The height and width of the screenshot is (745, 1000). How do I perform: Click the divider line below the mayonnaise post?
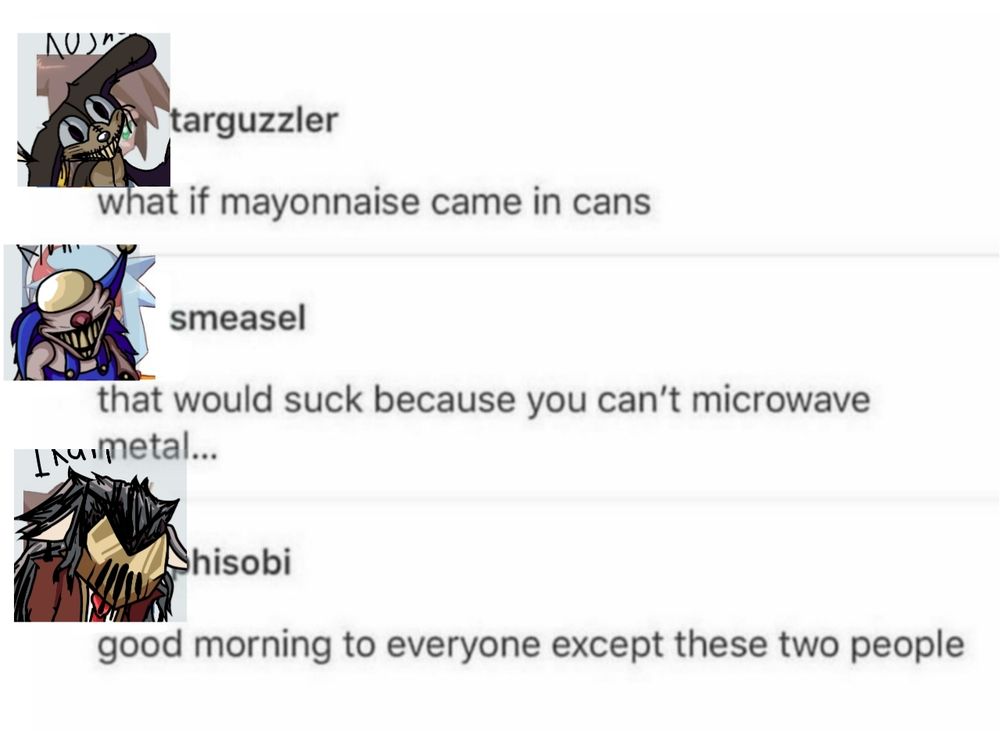point(577,254)
